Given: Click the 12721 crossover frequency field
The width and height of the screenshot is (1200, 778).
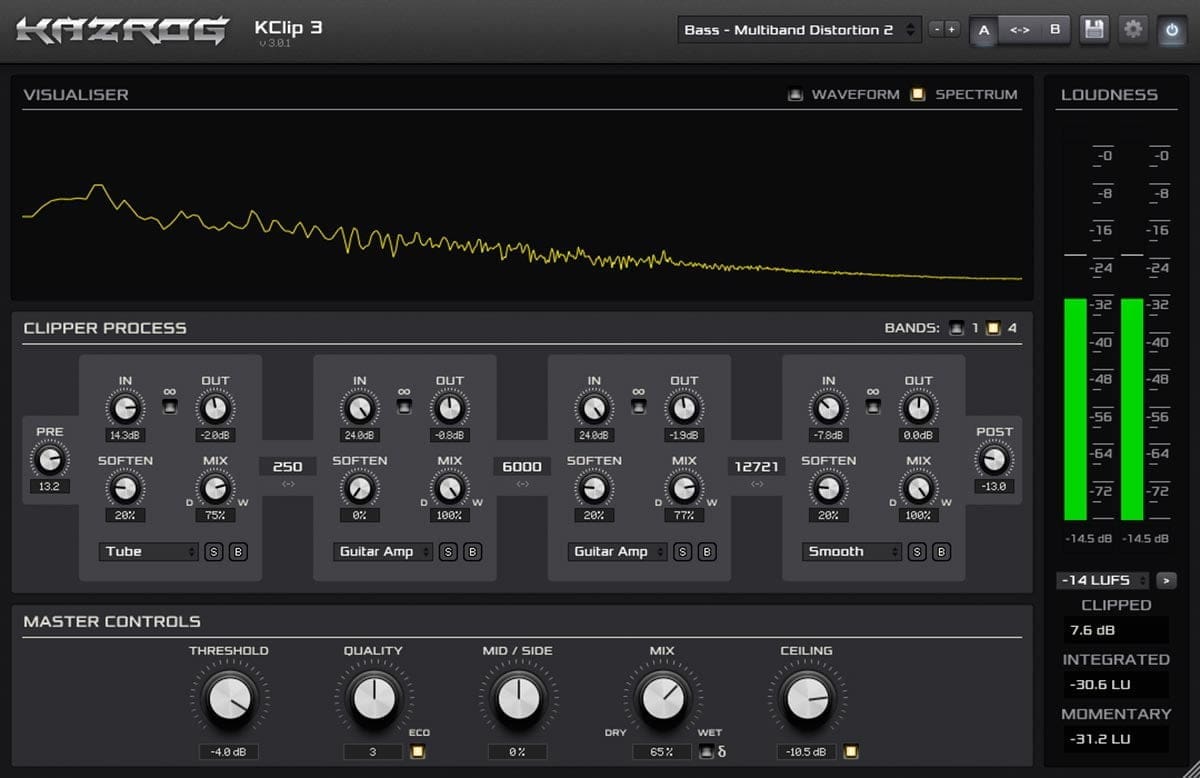Looking at the screenshot, I should pyautogui.click(x=756, y=466).
